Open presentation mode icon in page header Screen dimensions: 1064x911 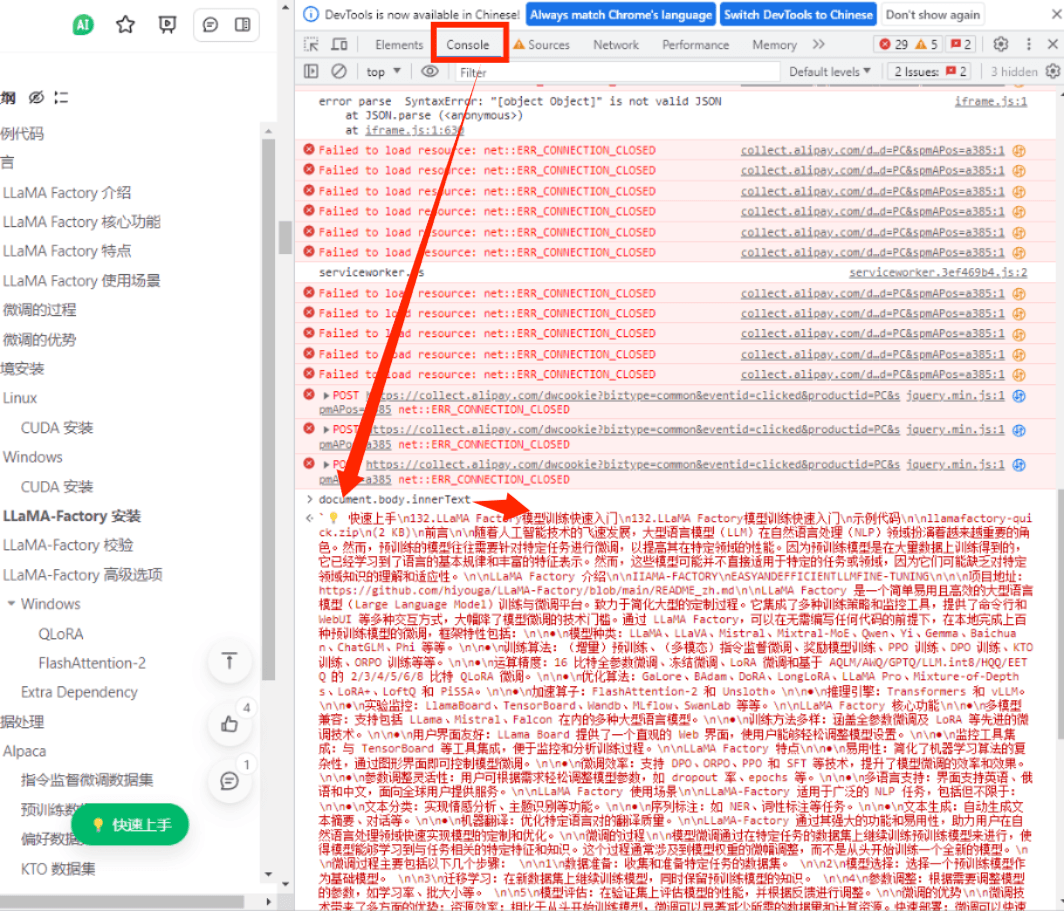pyautogui.click(x=167, y=25)
